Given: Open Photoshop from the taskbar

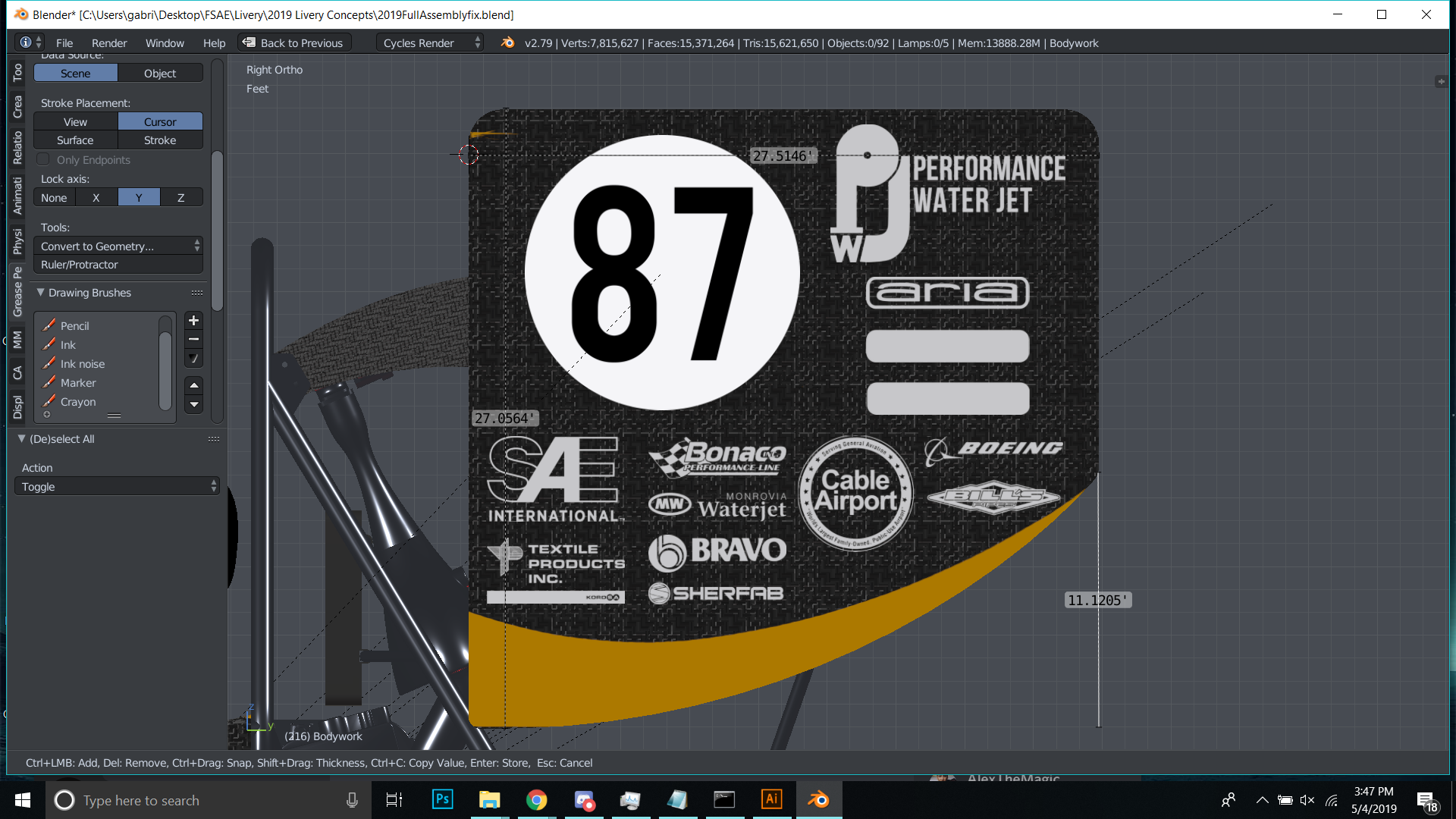Looking at the screenshot, I should click(x=442, y=799).
